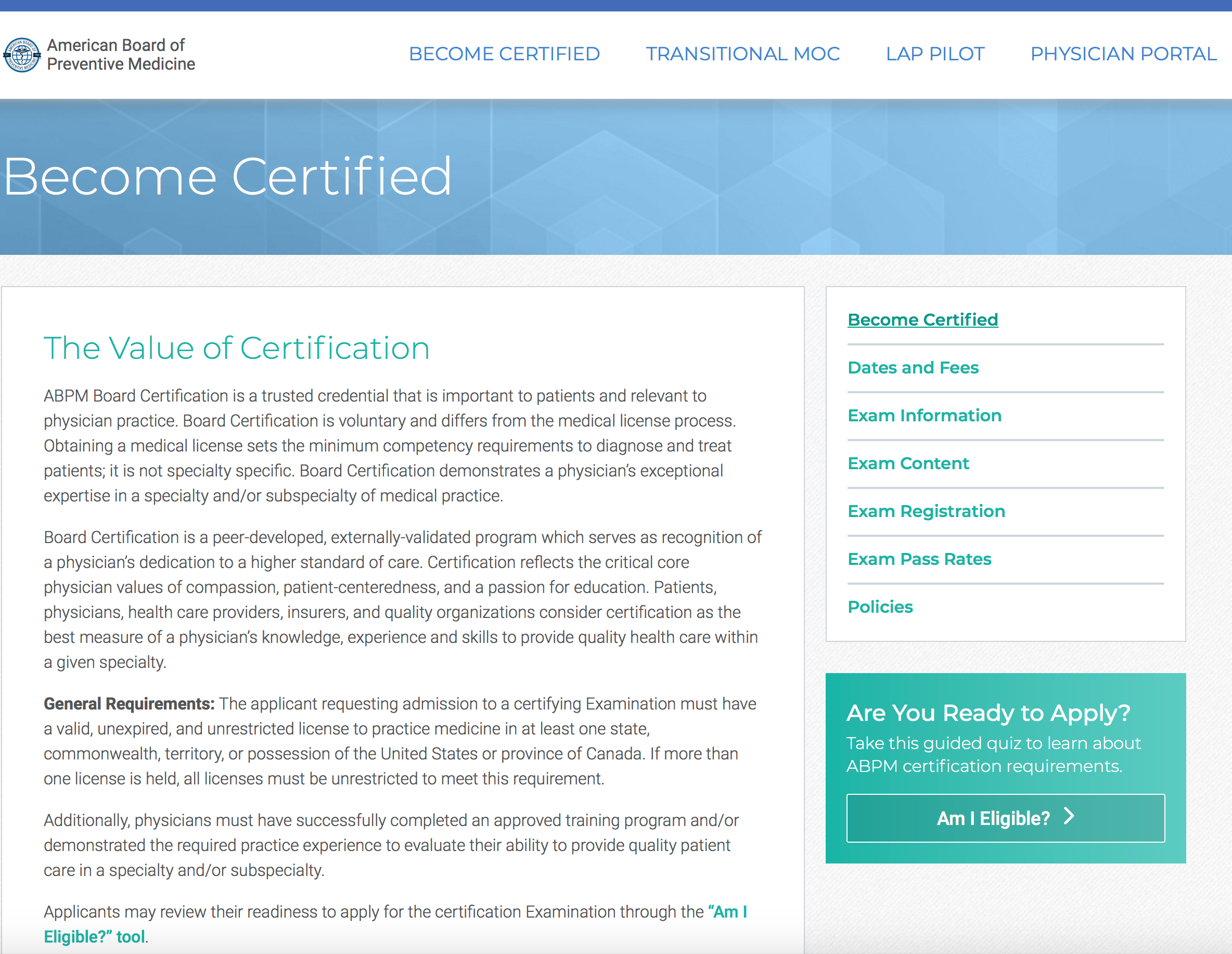
Task: Click the Am I Eligible? button
Action: pos(1005,818)
